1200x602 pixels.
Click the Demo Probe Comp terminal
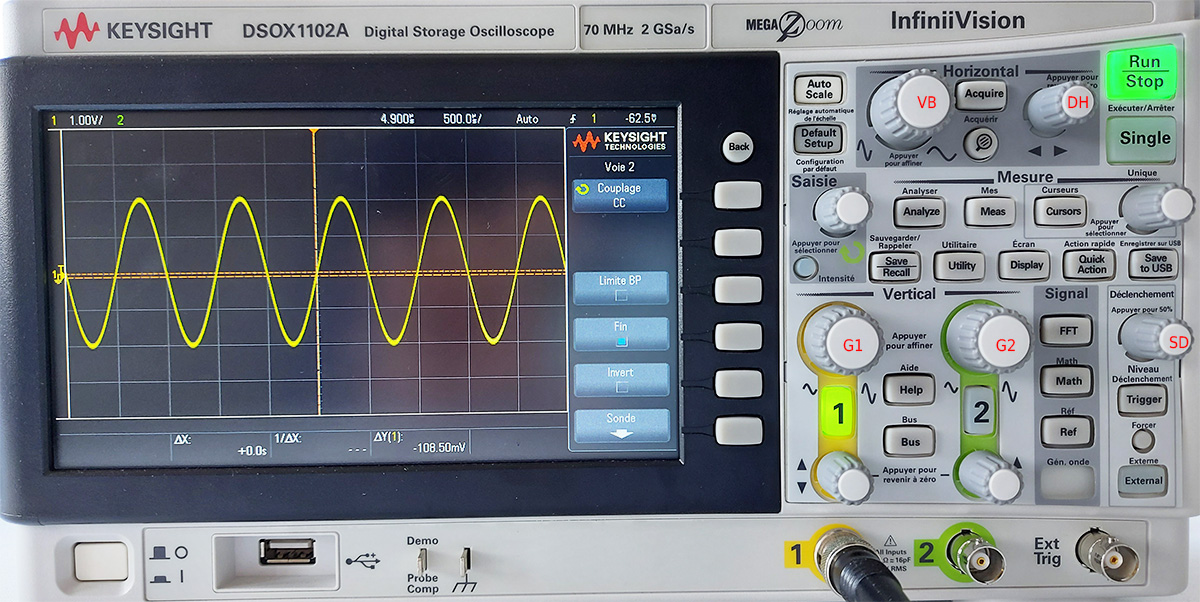(422, 560)
